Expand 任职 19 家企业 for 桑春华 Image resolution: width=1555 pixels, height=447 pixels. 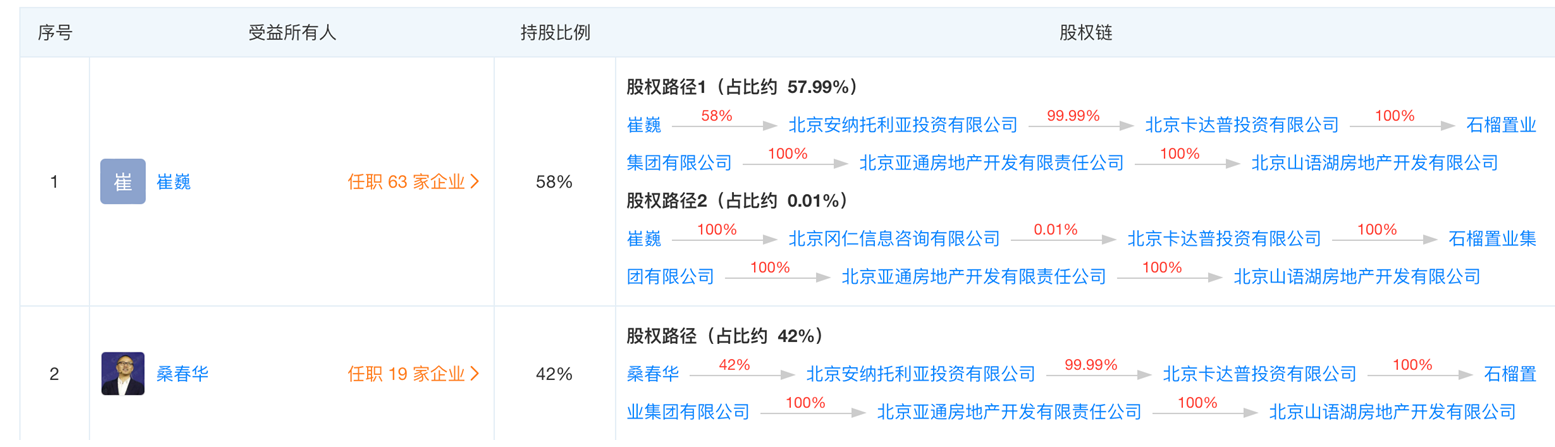coord(413,375)
